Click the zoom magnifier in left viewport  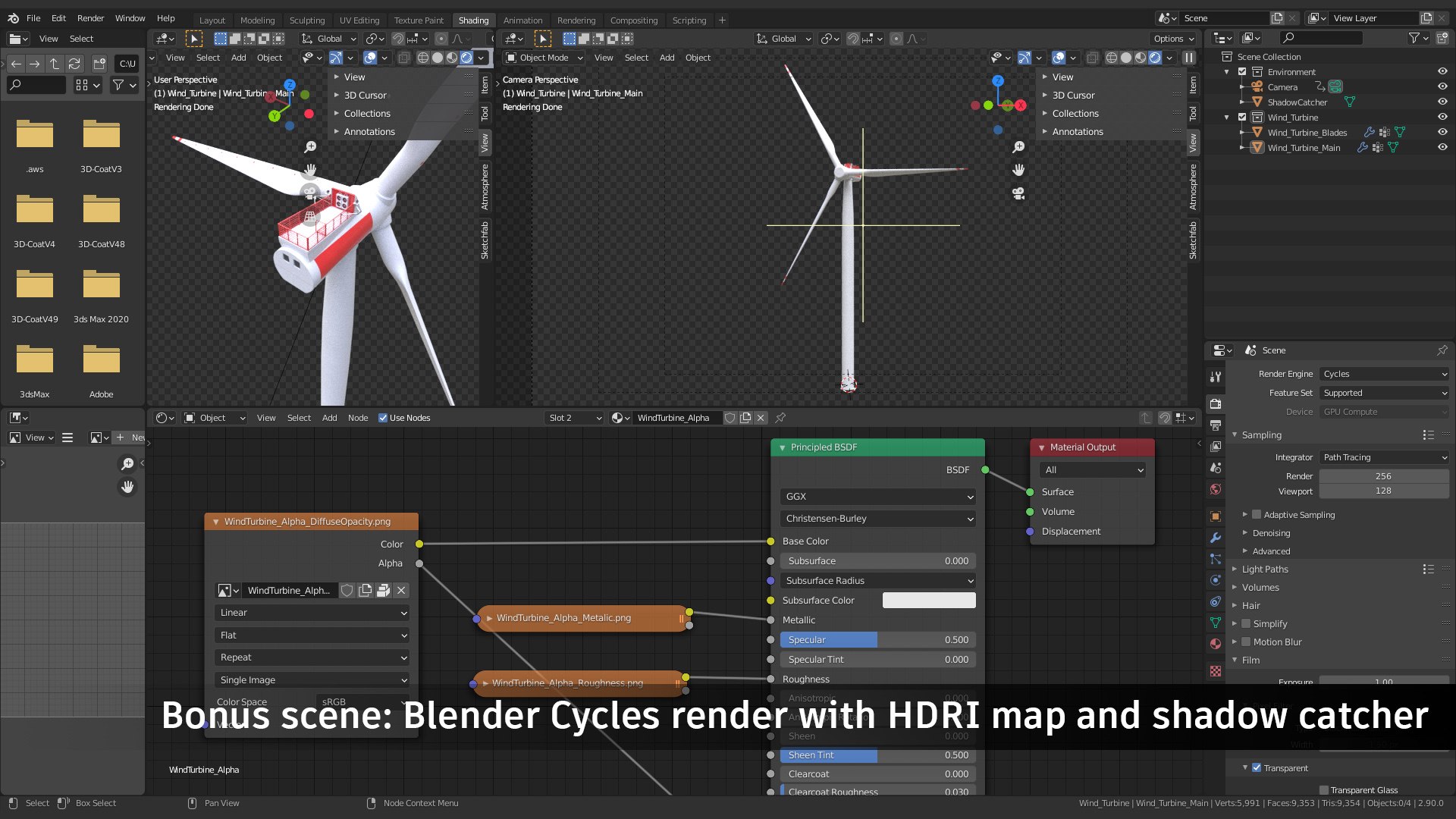point(310,147)
